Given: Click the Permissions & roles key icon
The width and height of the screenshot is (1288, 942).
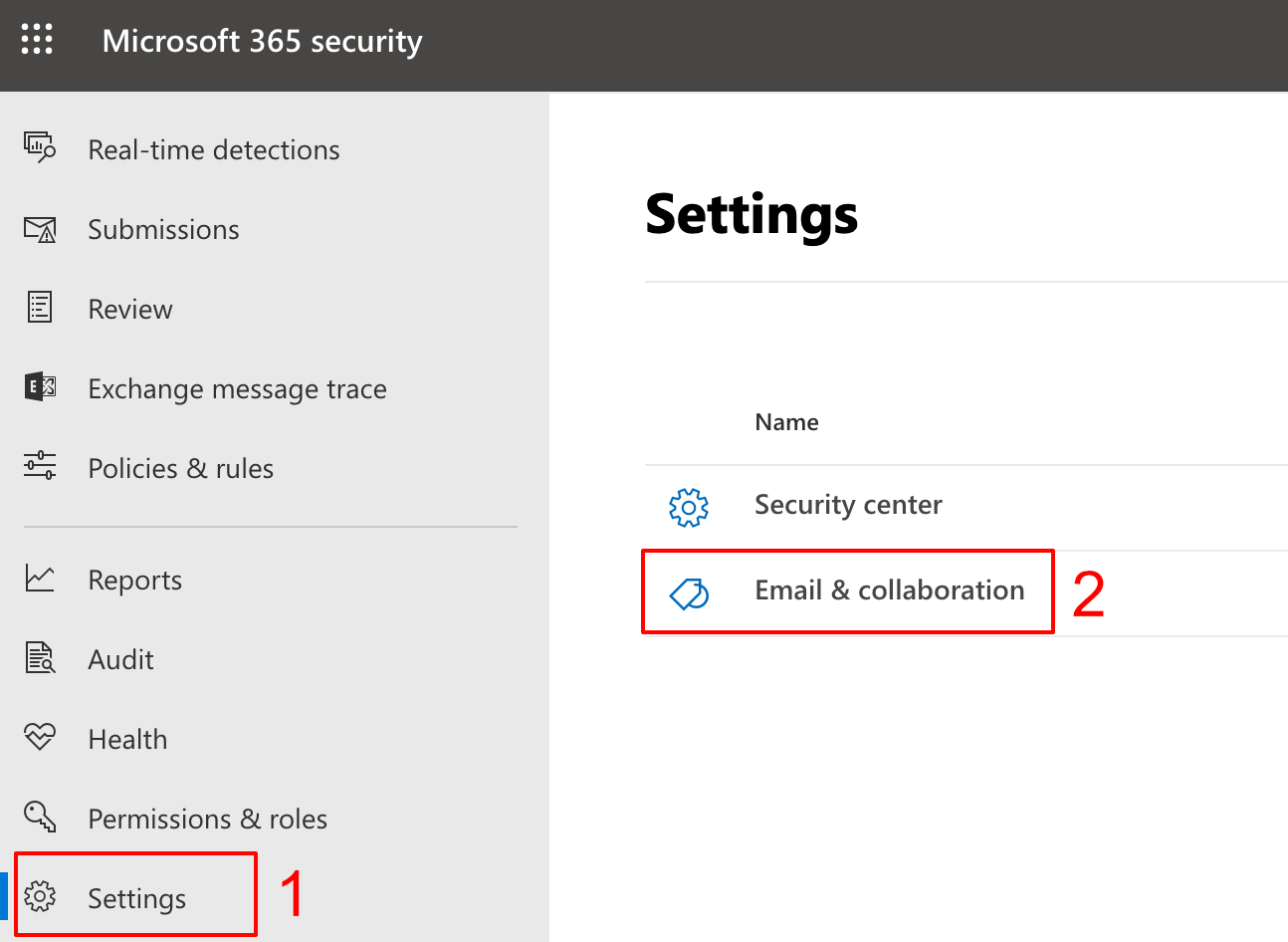Looking at the screenshot, I should pos(40,817).
